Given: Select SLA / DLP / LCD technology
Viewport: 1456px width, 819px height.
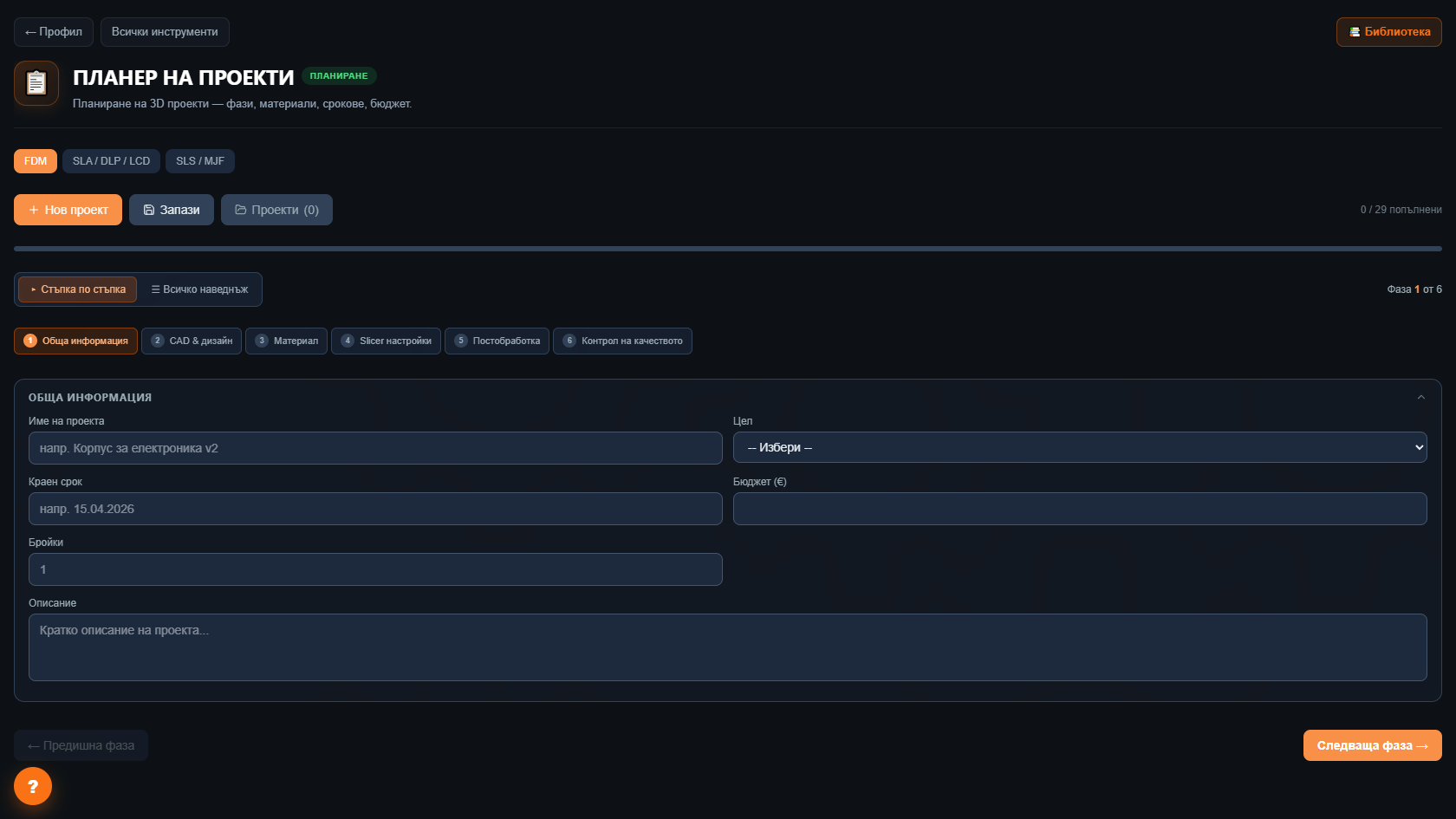Looking at the screenshot, I should [111, 161].
